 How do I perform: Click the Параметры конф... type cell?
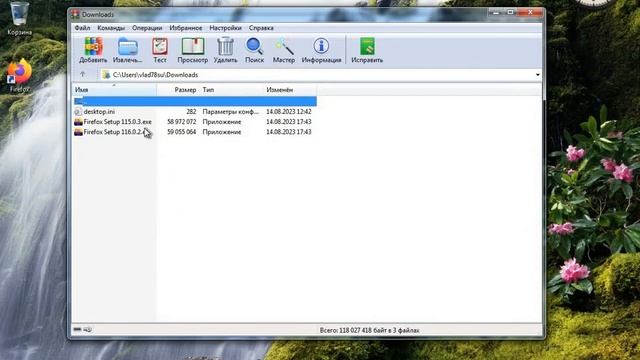pyautogui.click(x=231, y=111)
